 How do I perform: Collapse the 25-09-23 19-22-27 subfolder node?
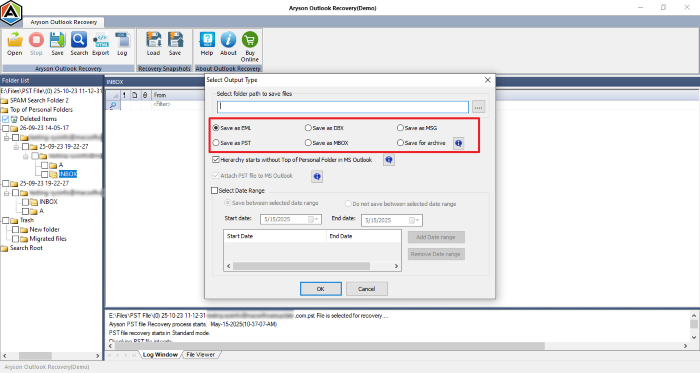tap(16, 147)
